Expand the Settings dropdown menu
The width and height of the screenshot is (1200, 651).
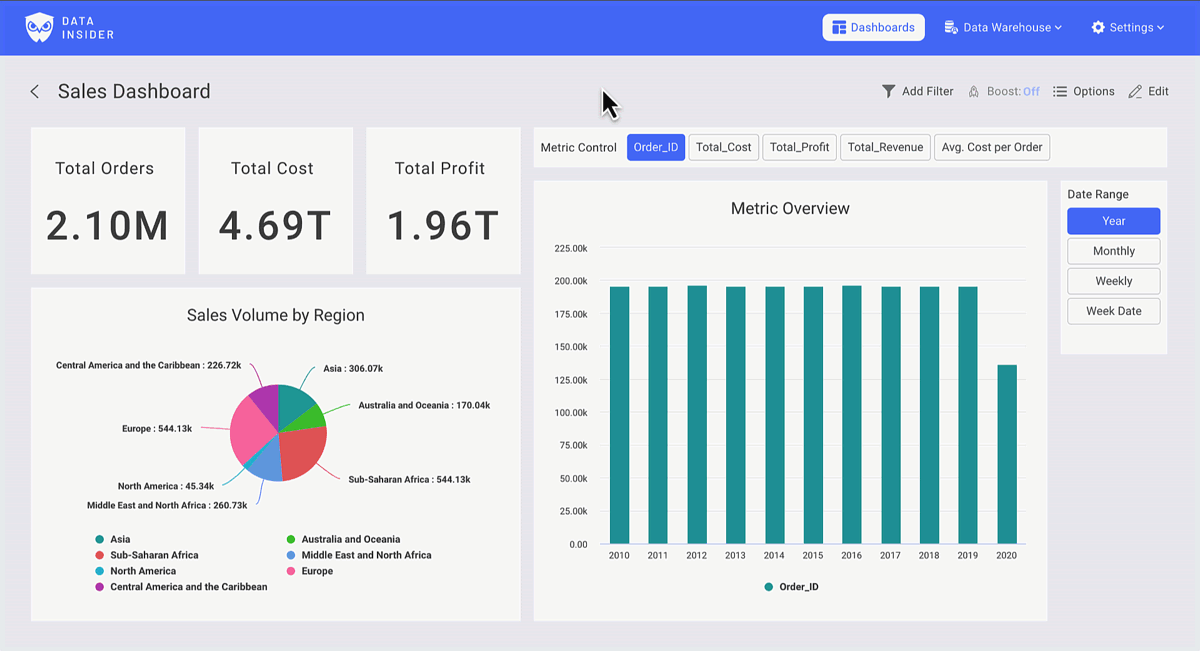[1128, 27]
